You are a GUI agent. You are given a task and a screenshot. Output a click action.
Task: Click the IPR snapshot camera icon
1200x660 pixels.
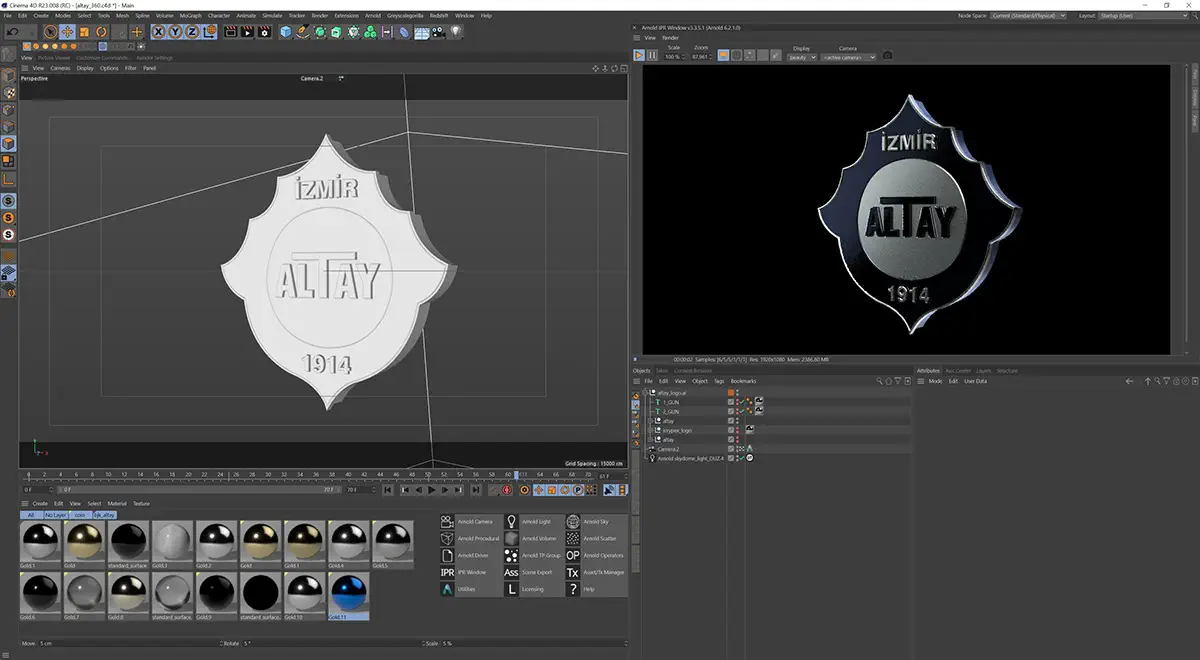tap(887, 55)
